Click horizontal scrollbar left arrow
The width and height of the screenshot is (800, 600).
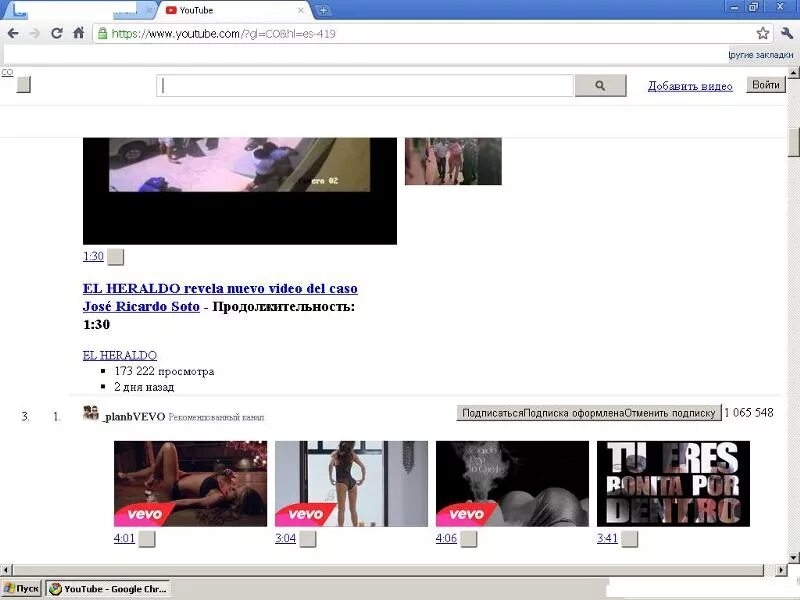[x=6, y=570]
